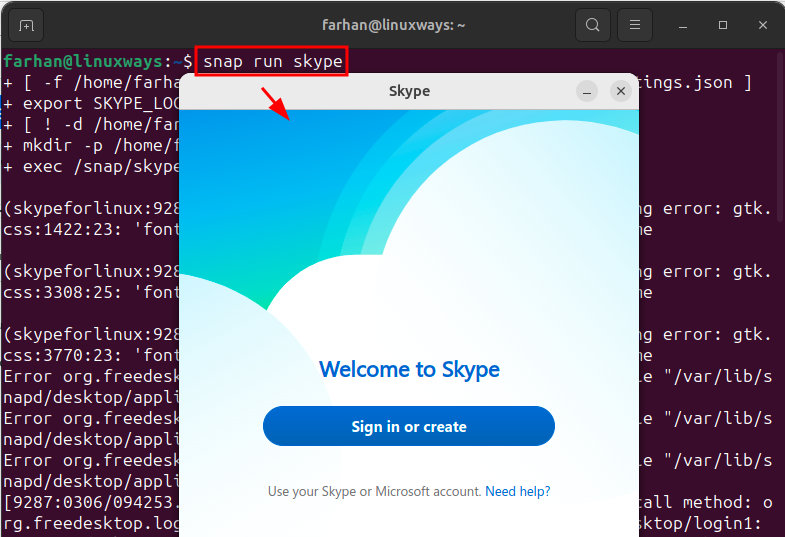Open the terminal hamburger menu

[635, 25]
